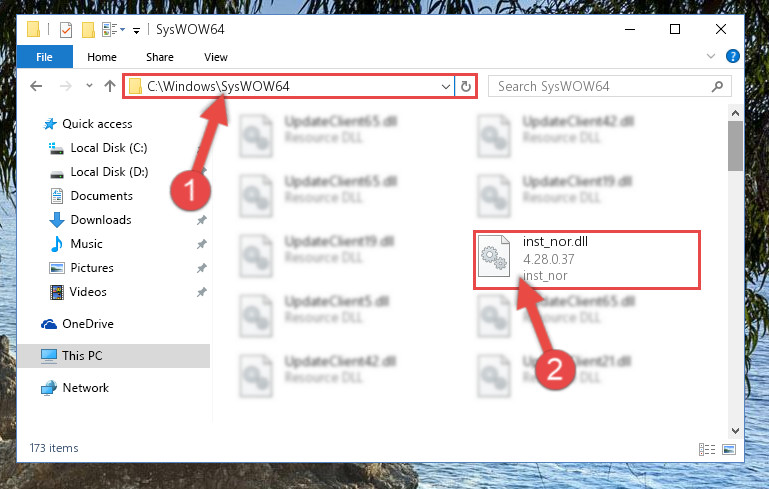769x489 pixels.
Task: Switch to details view icon in status bar
Action: coord(707,449)
